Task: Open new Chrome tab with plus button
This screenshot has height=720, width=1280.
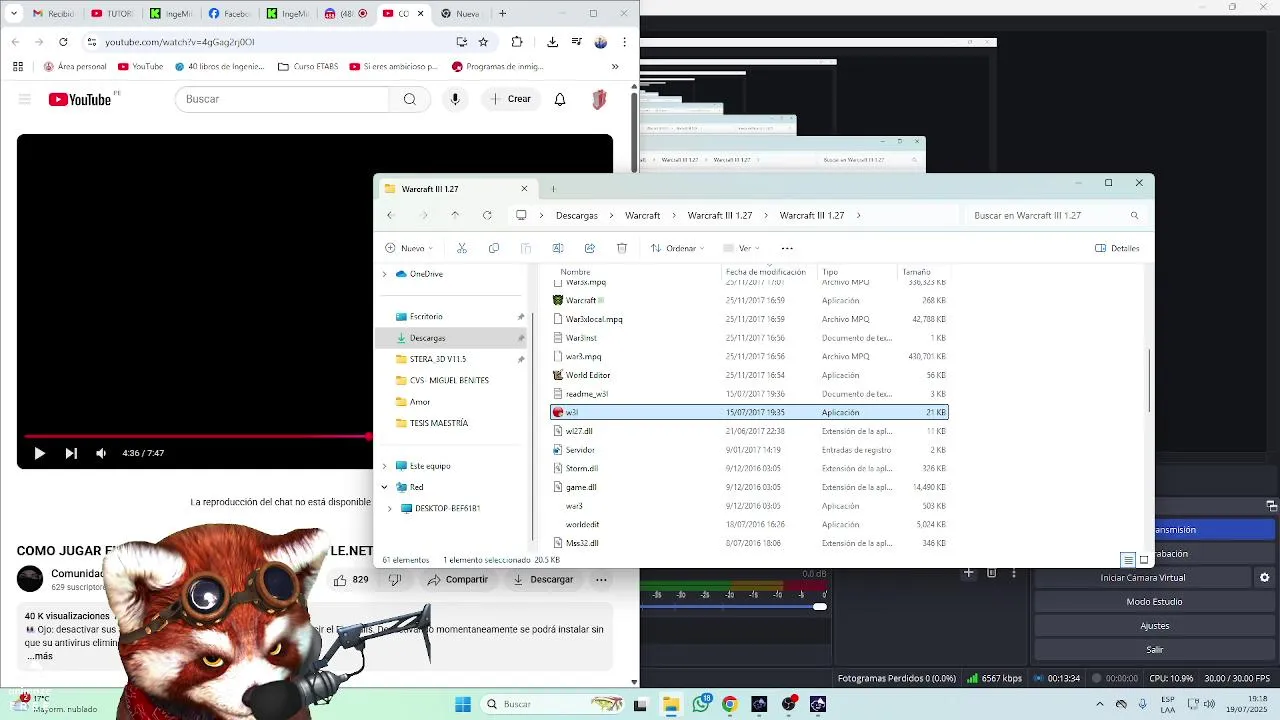Action: coord(502,14)
